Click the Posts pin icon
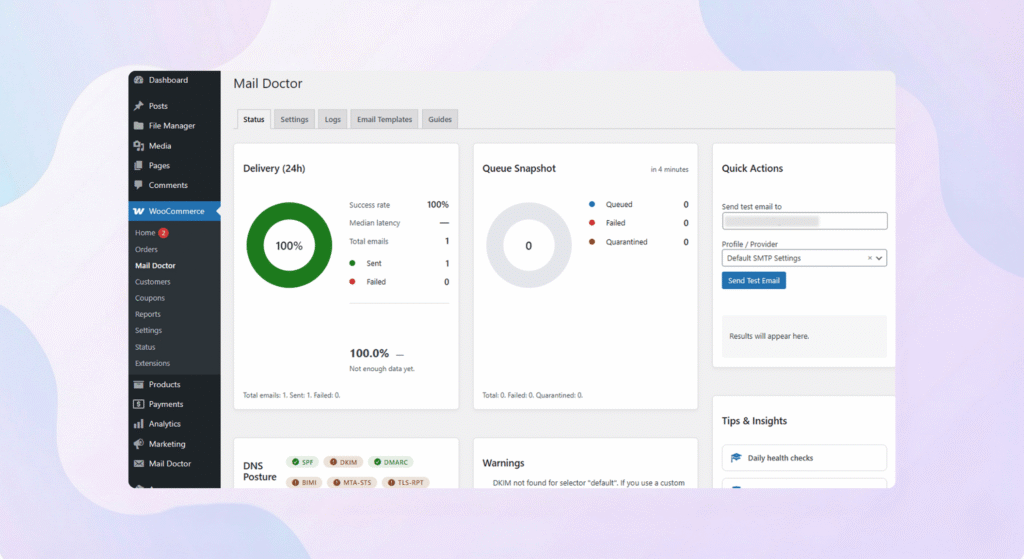The image size is (1024, 559). 138,106
